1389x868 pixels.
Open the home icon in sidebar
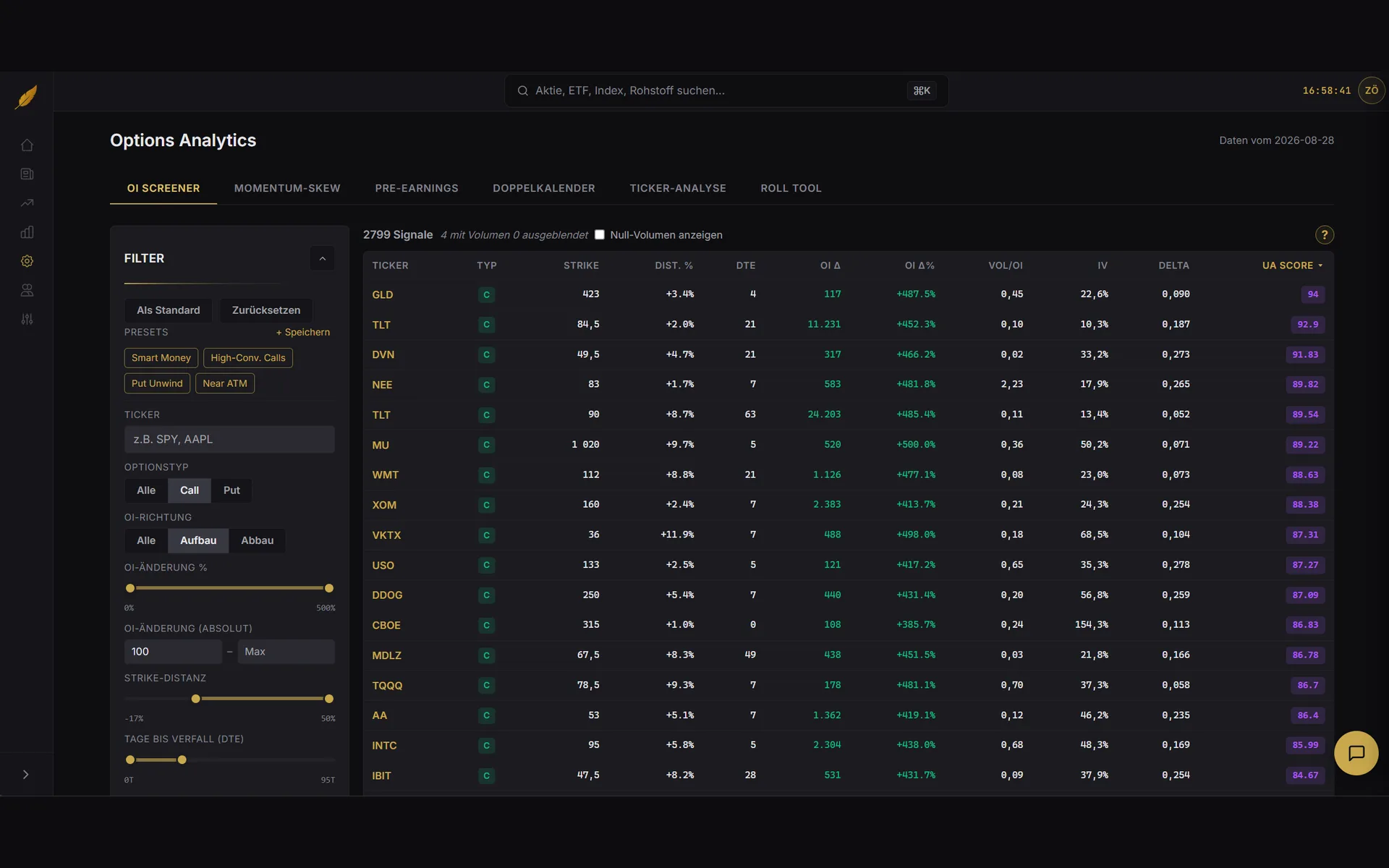tap(27, 145)
